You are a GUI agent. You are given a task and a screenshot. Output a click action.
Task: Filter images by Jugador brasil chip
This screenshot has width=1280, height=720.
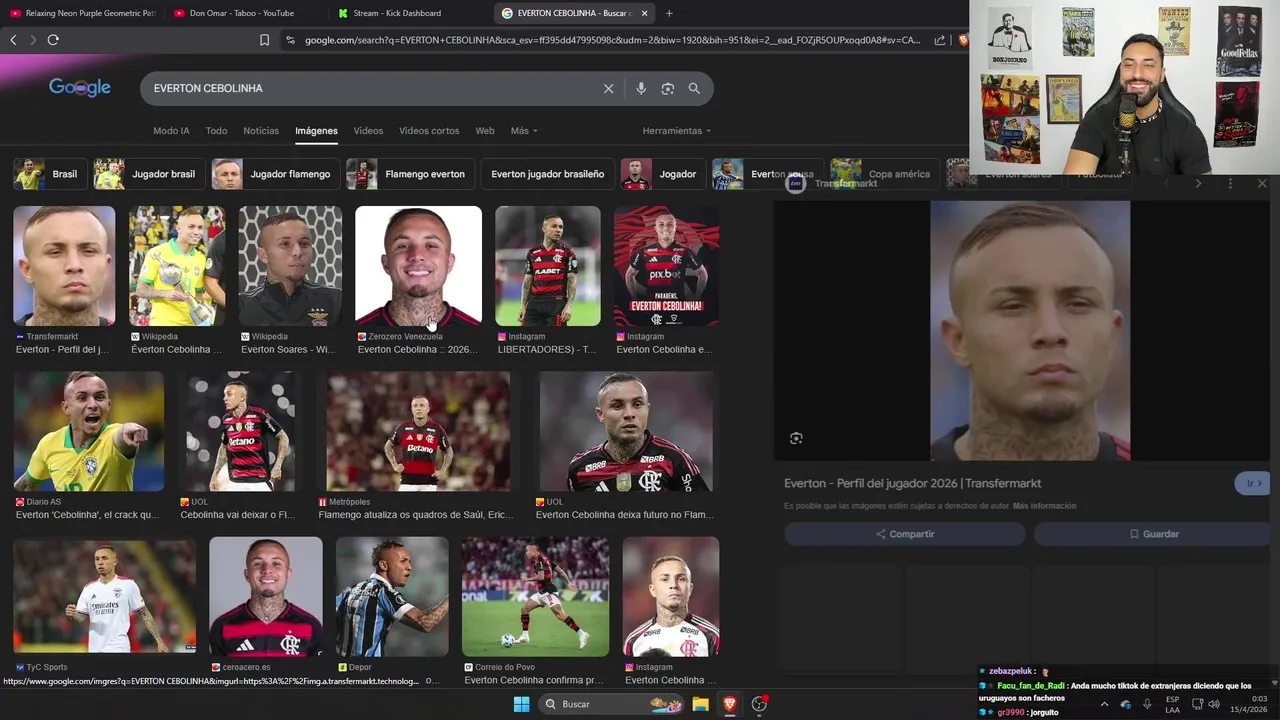(149, 174)
